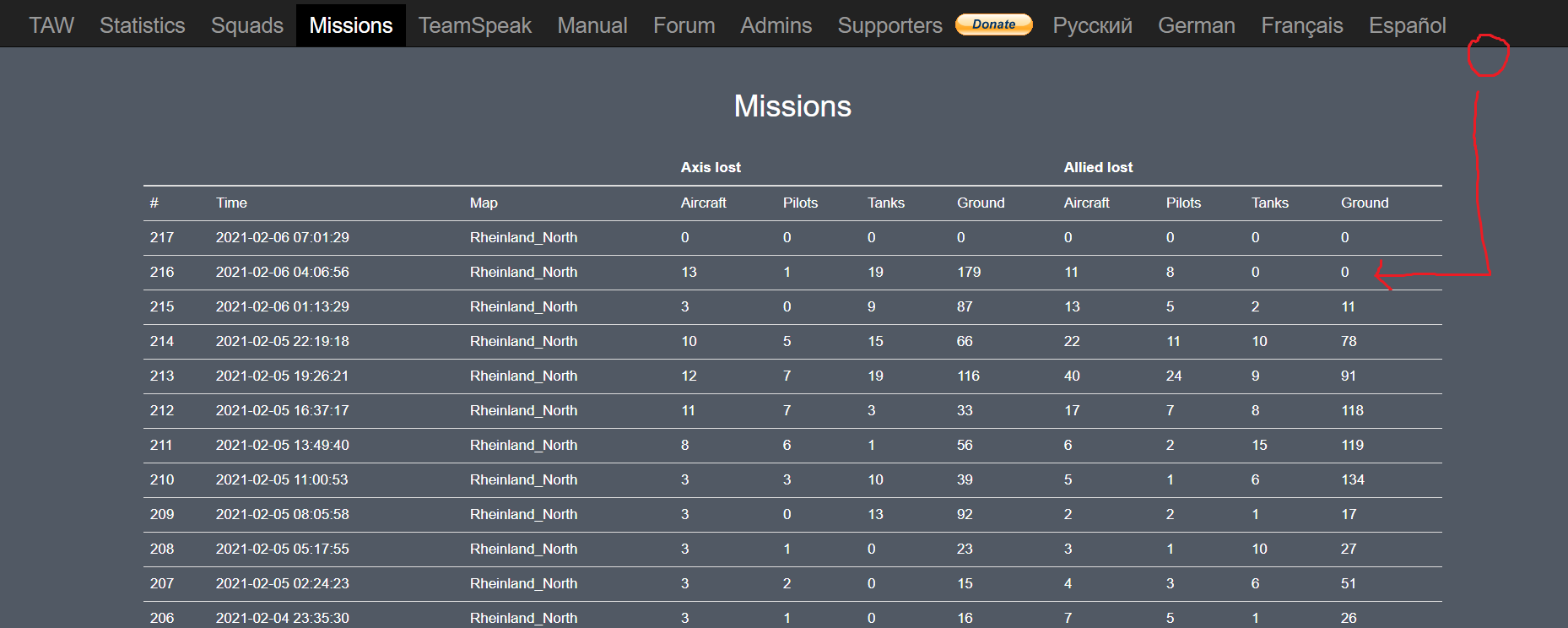Open mission 217 row
The image size is (1568, 628).
pos(792,237)
